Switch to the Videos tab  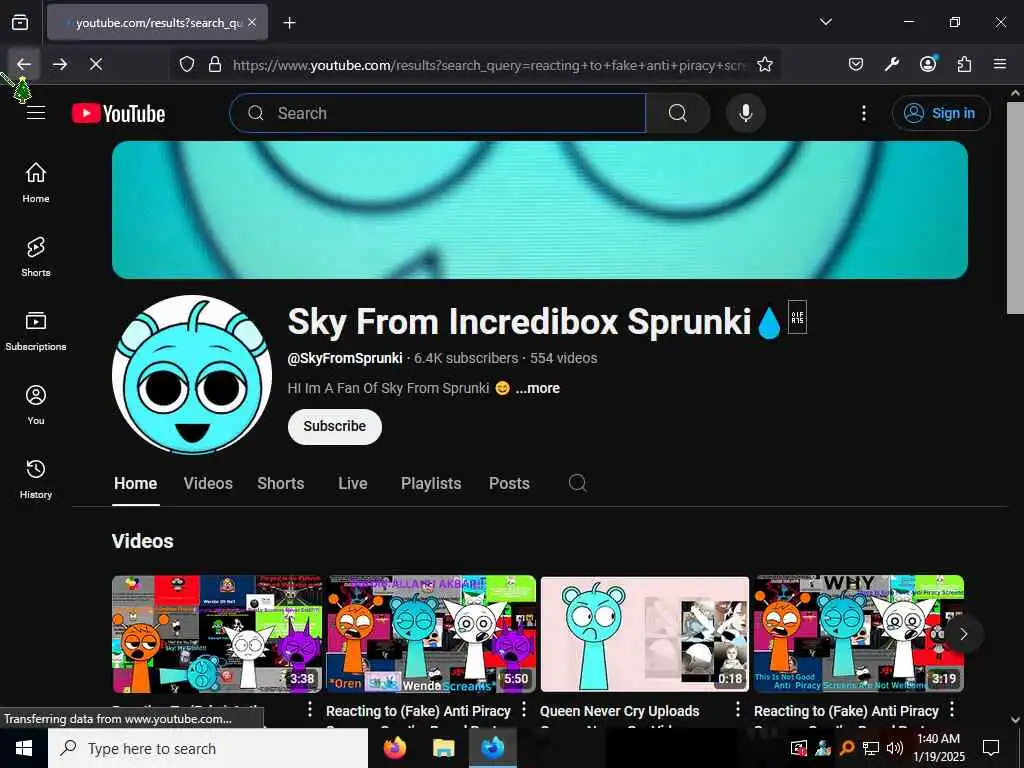208,483
